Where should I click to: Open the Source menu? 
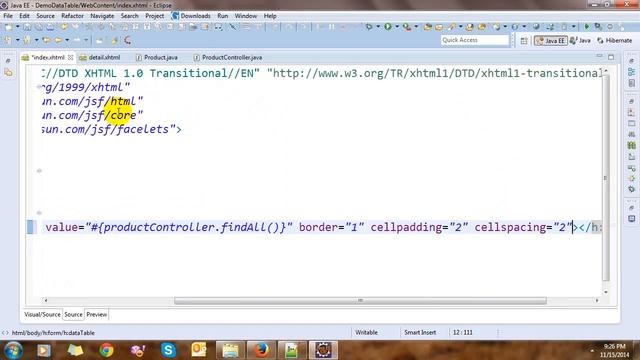tap(45, 16)
